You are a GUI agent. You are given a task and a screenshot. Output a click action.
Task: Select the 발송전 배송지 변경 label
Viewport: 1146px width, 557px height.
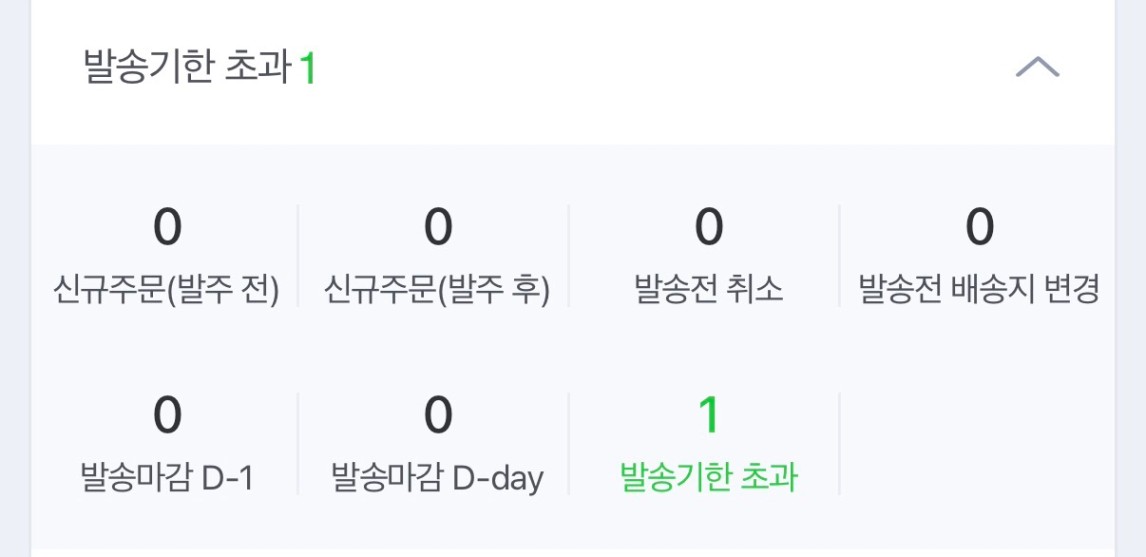pyautogui.click(x=979, y=290)
